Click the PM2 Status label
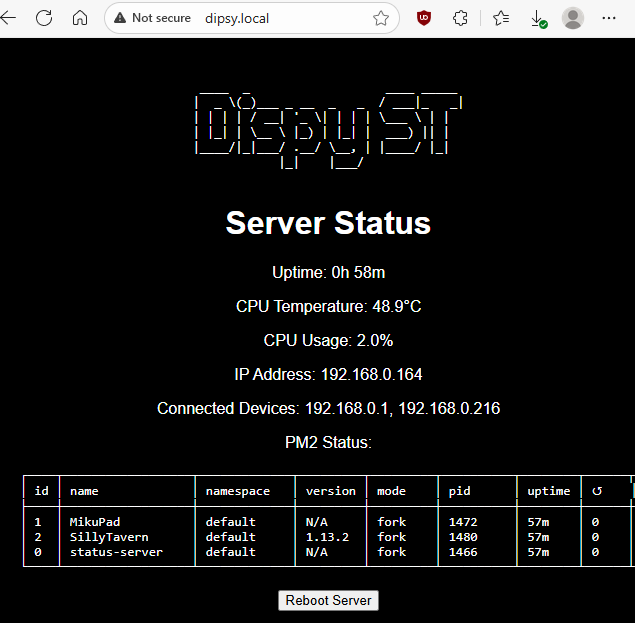Screen dimensions: 635x623 pos(328,442)
